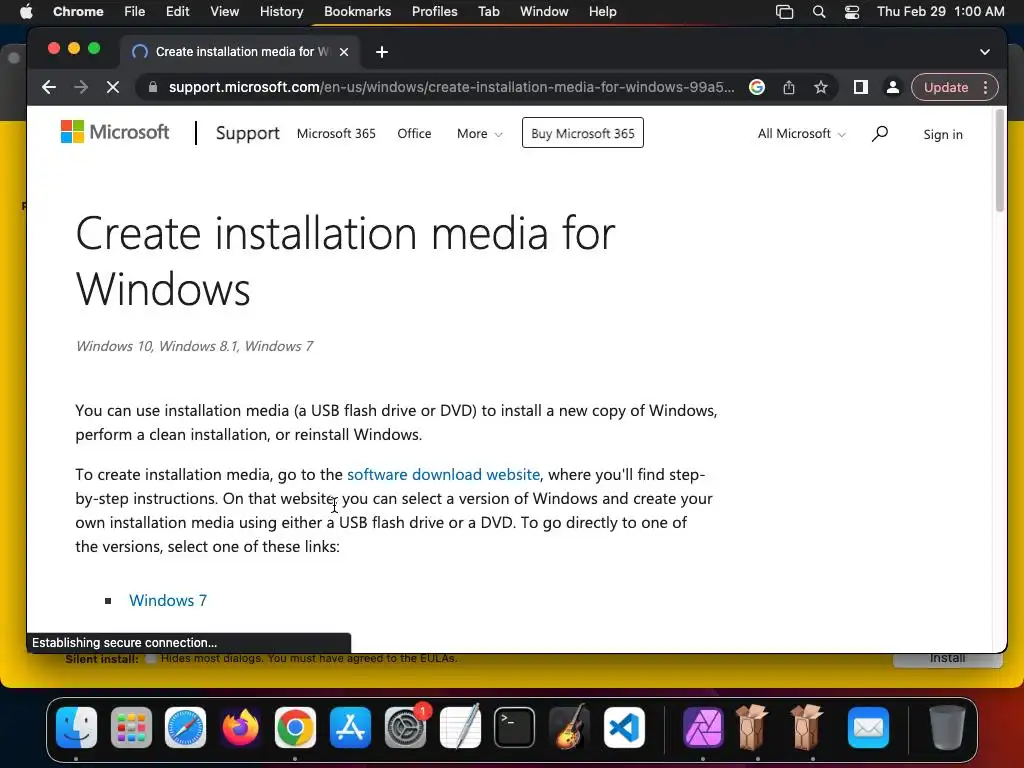Screen dimensions: 1024x768
Task: Launch Visual Studio Code from the dock
Action: pyautogui.click(x=624, y=727)
